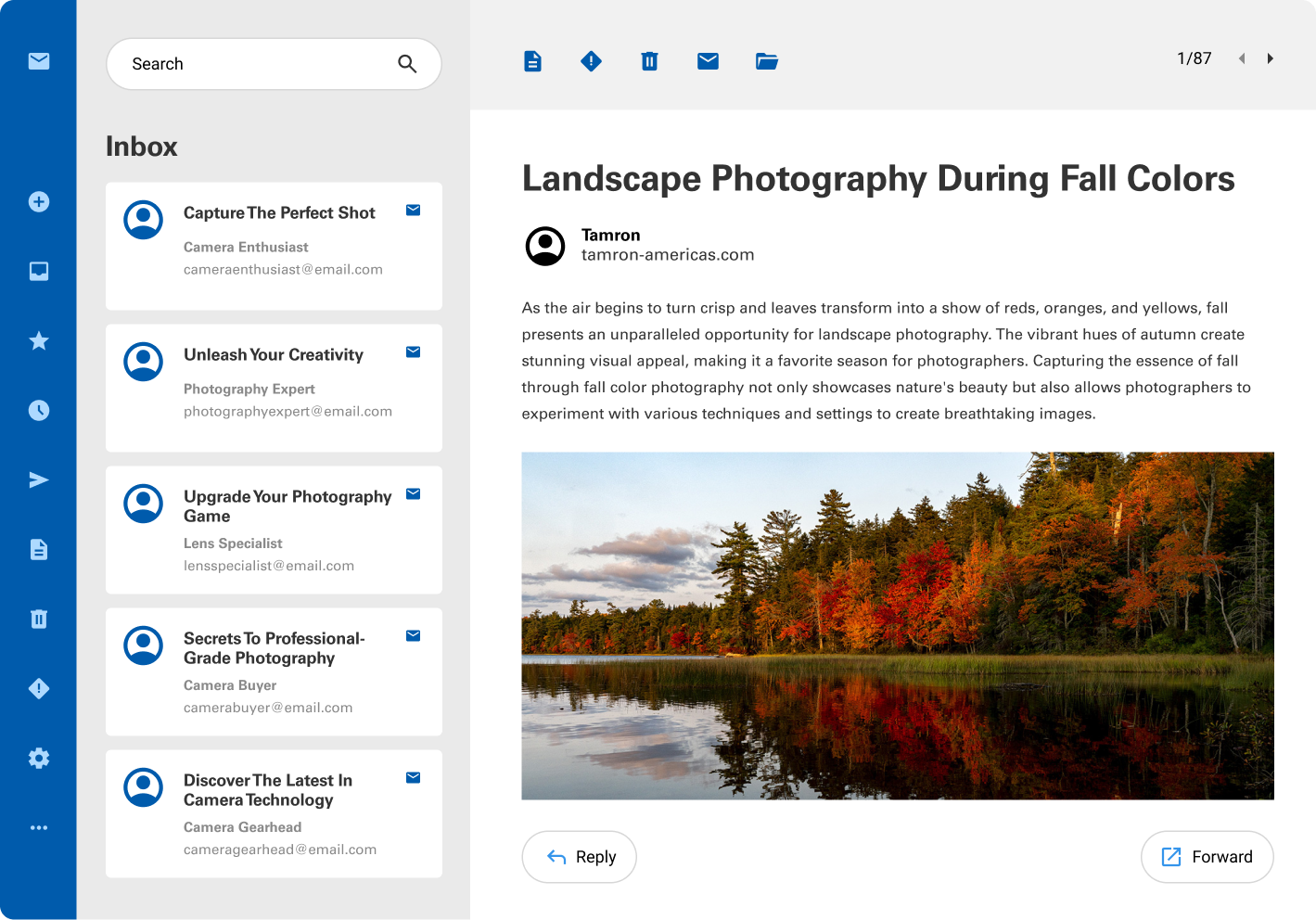Open the snoozed clock icon in sidebar
The width and height of the screenshot is (1316, 920).
coord(39,411)
